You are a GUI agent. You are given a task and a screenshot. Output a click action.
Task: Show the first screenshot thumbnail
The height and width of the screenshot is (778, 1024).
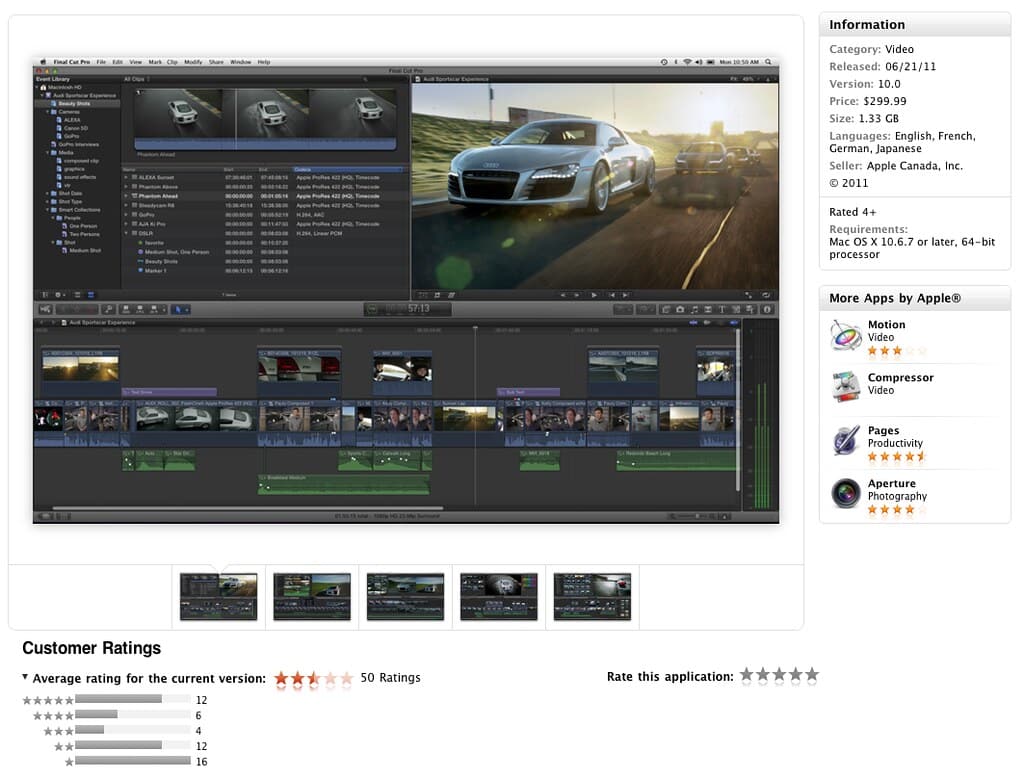click(x=219, y=596)
